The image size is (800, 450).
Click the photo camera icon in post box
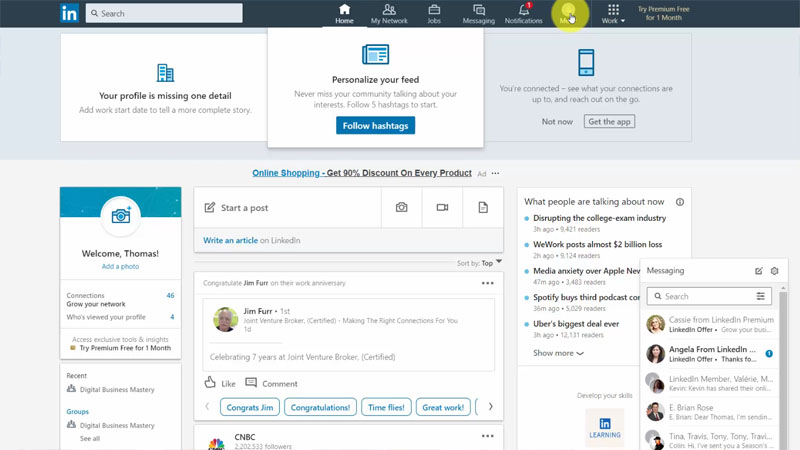(401, 207)
